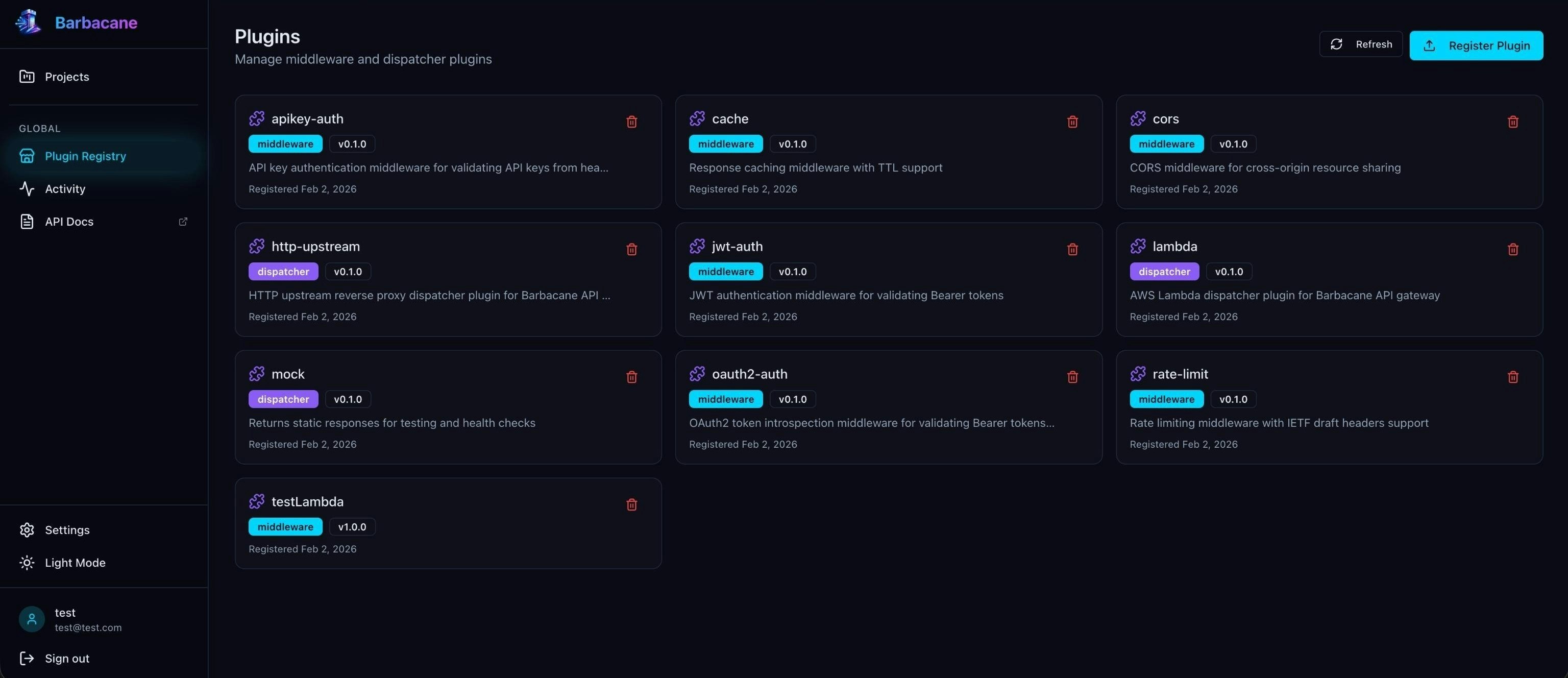Delete the rate-limit plugin via trash icon
Viewport: 1568px width, 678px height.
pos(1513,377)
